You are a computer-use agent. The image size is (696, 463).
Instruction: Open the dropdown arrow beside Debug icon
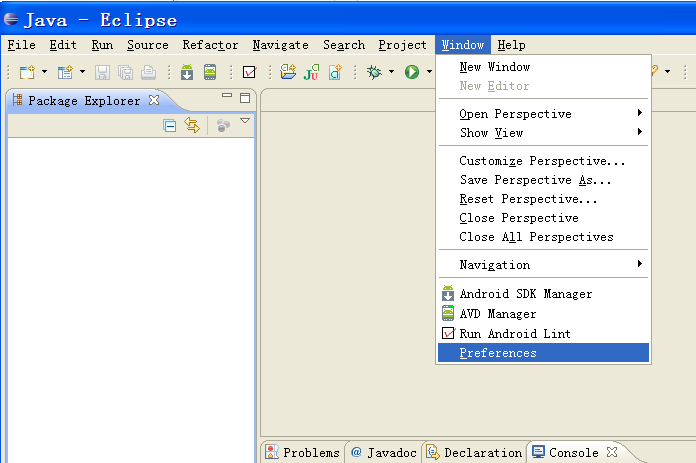click(x=391, y=72)
